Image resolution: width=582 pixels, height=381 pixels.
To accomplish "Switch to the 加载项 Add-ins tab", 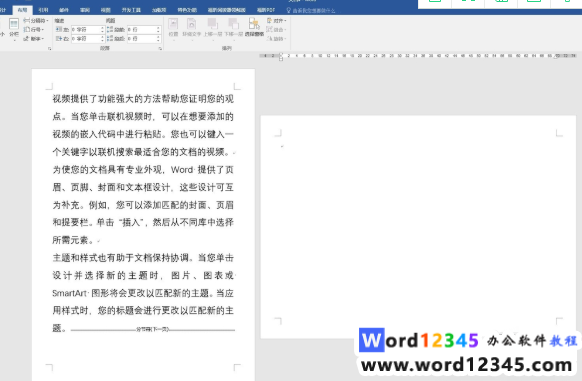I will 159,10.
